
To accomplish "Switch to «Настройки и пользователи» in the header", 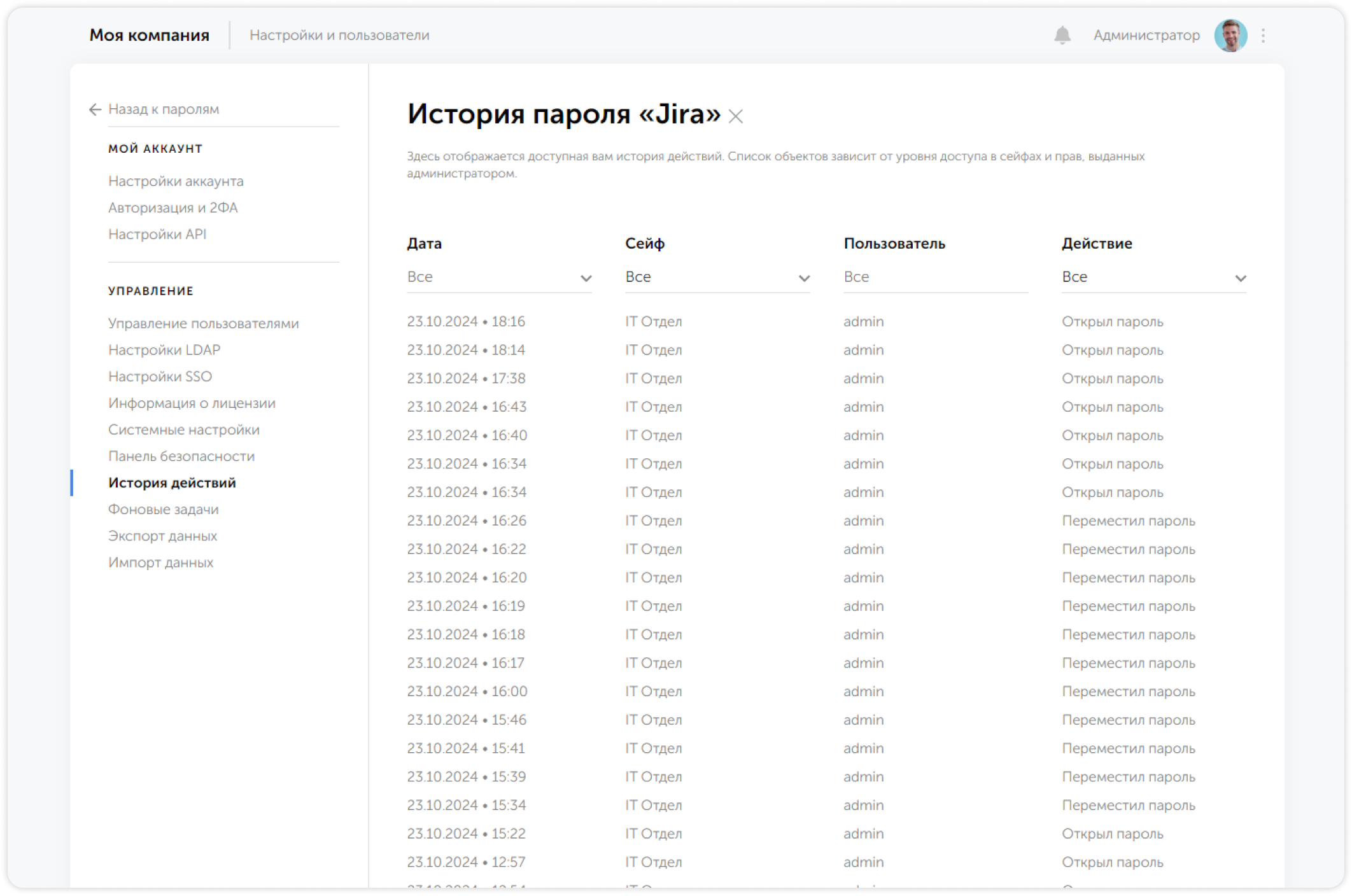I will point(341,35).
